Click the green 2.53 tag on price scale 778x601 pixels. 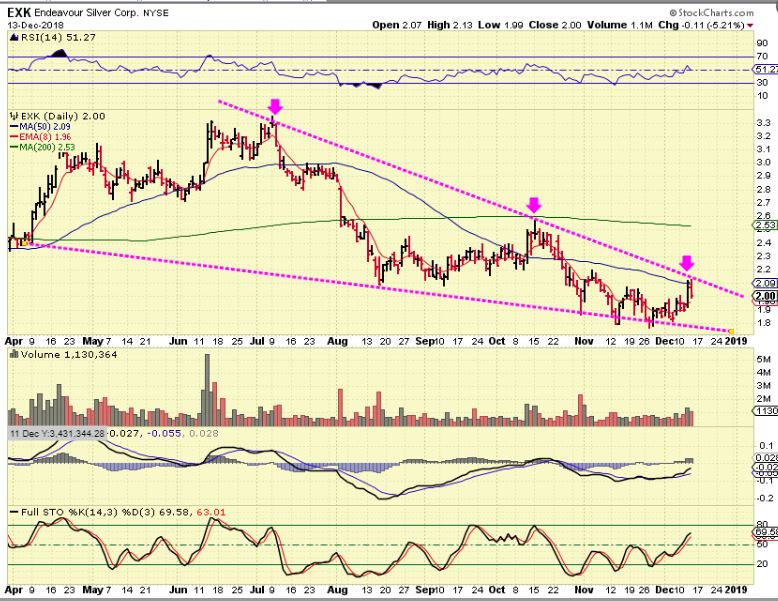(765, 227)
